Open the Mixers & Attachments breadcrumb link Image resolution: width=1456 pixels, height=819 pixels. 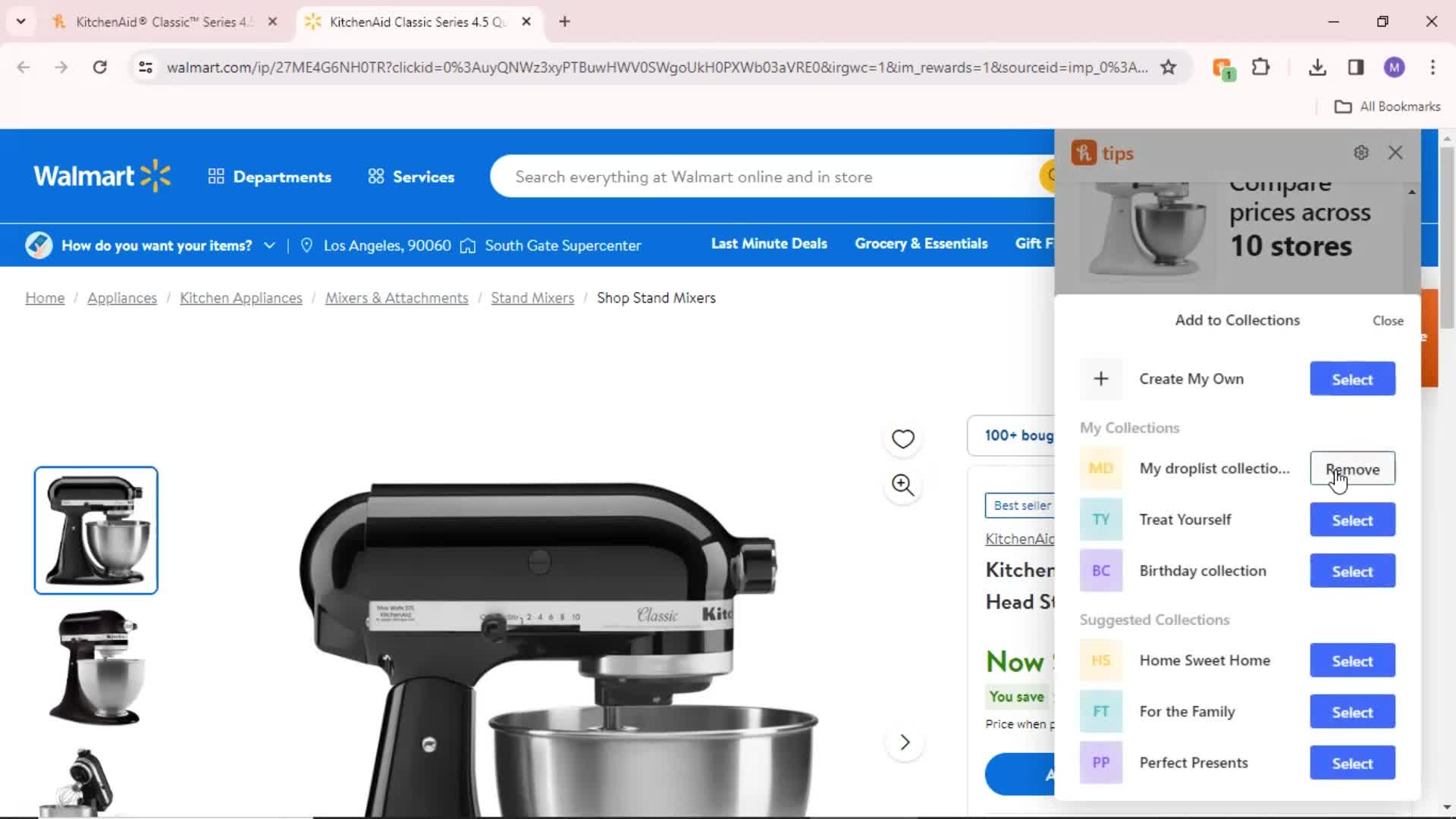point(397,298)
